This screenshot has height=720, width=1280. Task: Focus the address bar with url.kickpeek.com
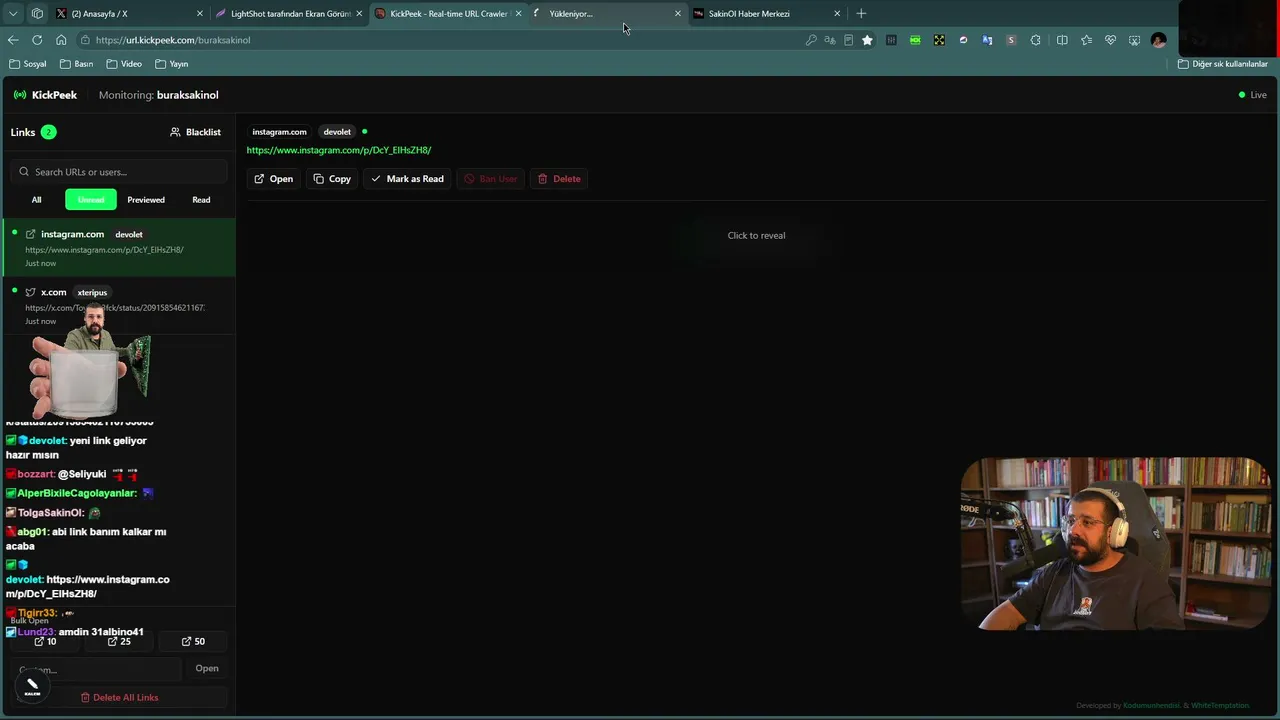[x=440, y=40]
